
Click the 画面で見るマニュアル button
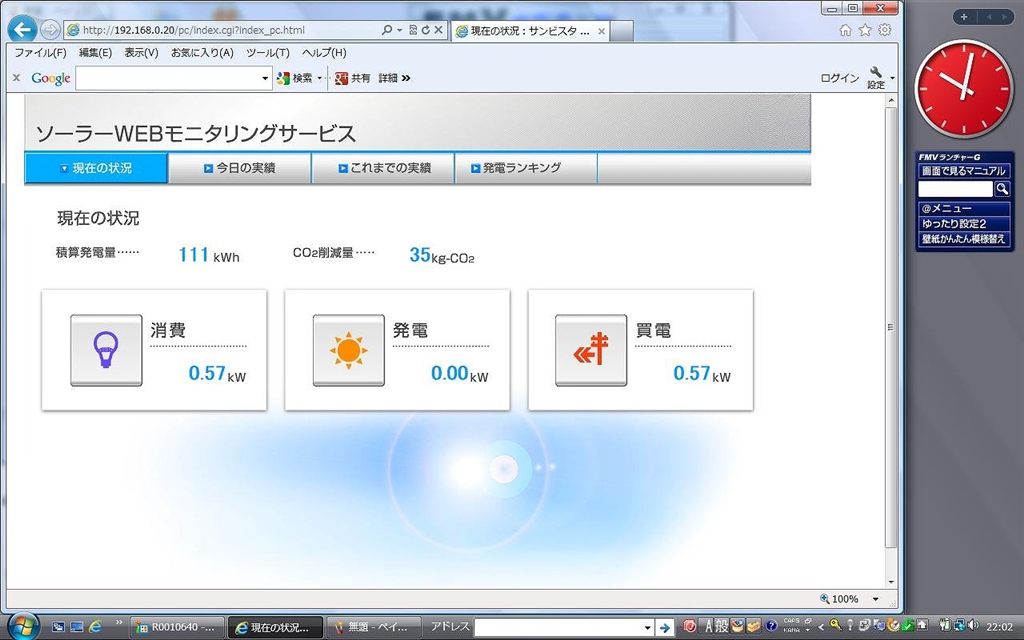964,171
